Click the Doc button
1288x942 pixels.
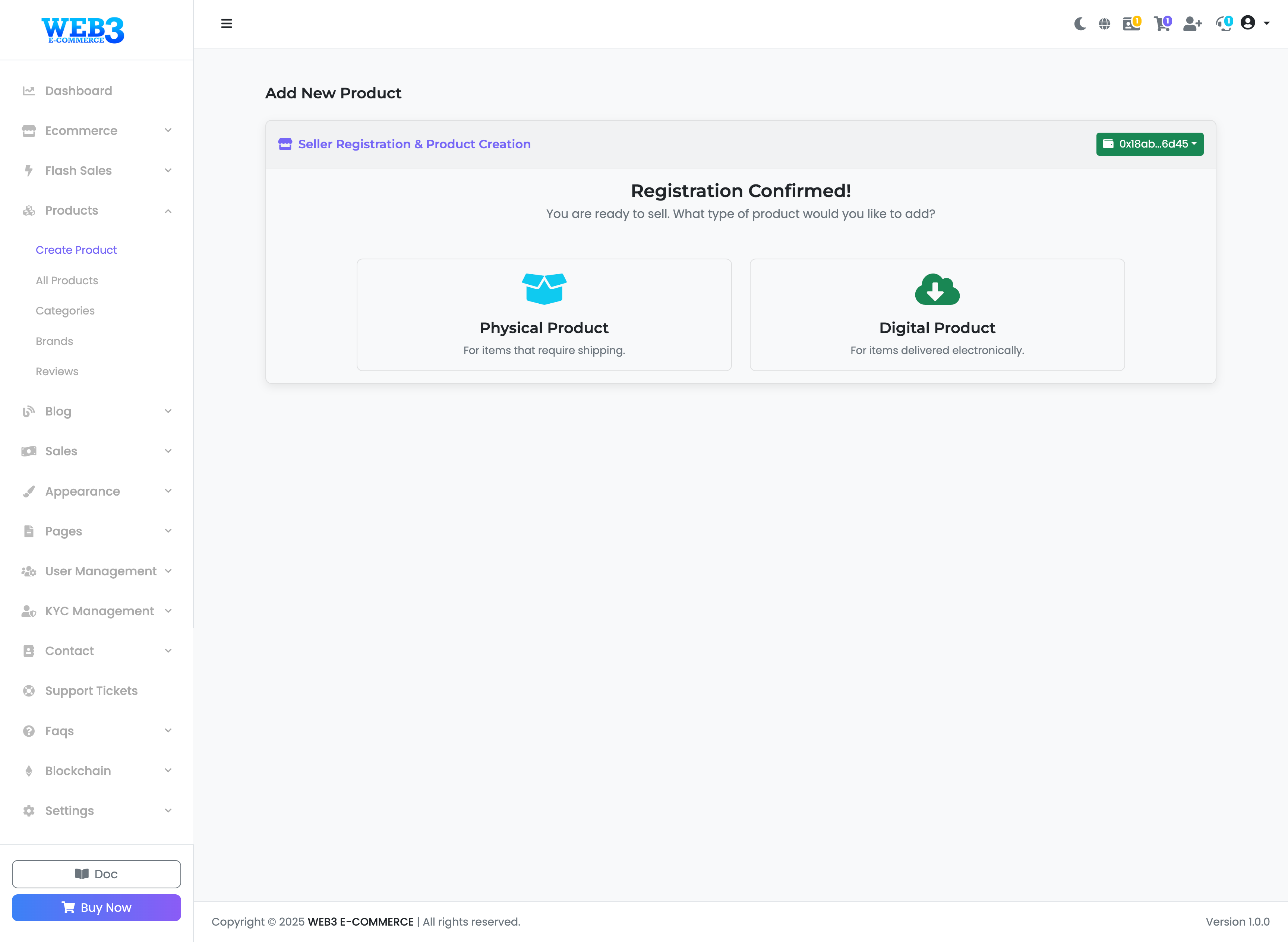click(x=97, y=873)
